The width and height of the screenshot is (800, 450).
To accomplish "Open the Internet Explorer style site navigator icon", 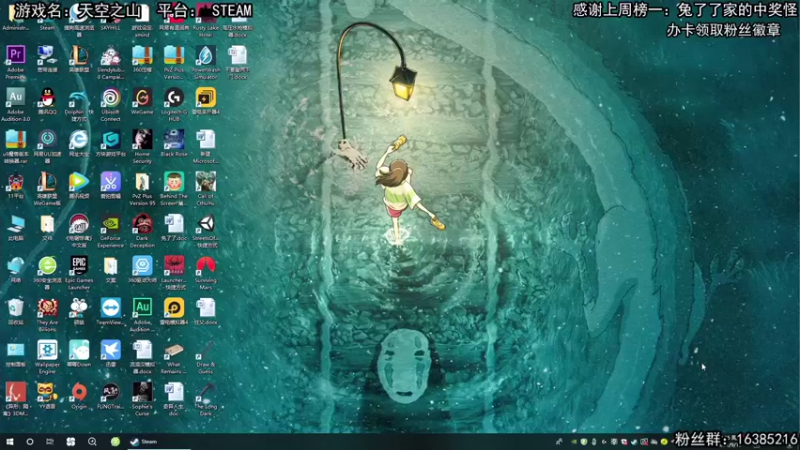I will pos(79,139).
